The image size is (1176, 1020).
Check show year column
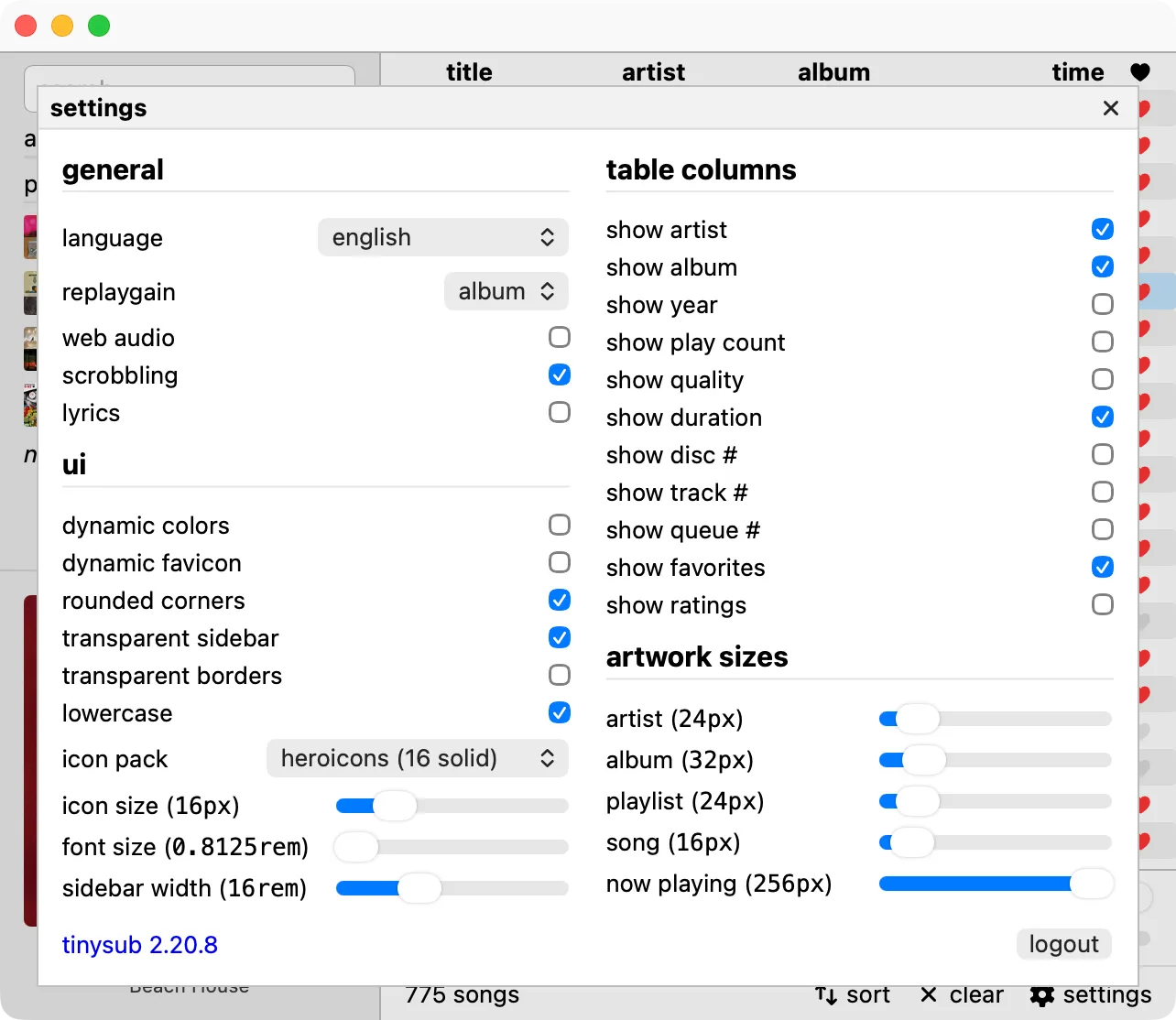1103,304
